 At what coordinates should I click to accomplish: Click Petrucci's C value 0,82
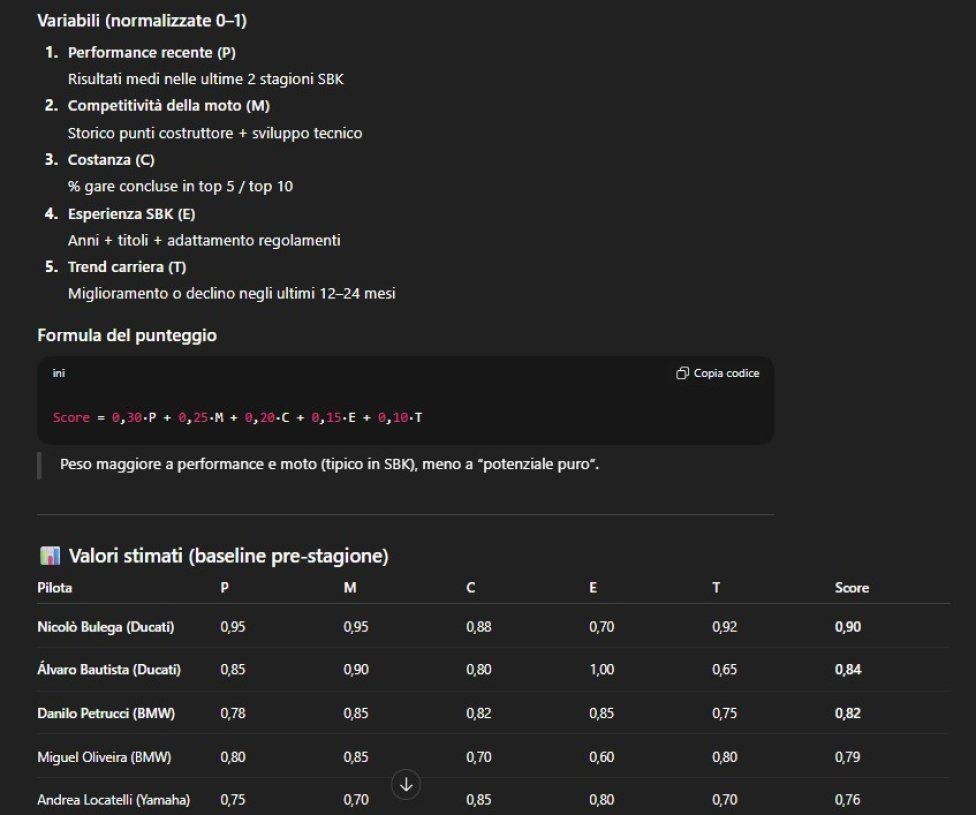click(479, 714)
